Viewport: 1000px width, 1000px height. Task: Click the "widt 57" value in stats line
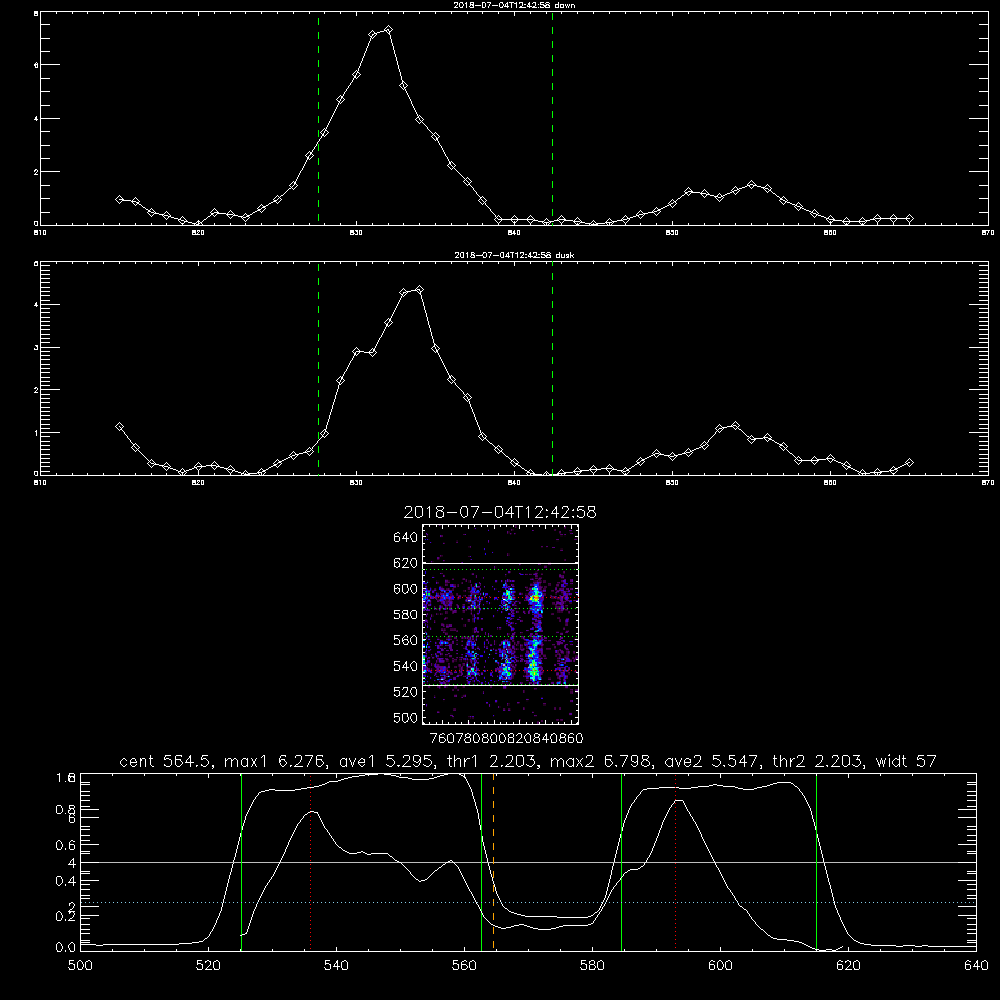pos(906,761)
